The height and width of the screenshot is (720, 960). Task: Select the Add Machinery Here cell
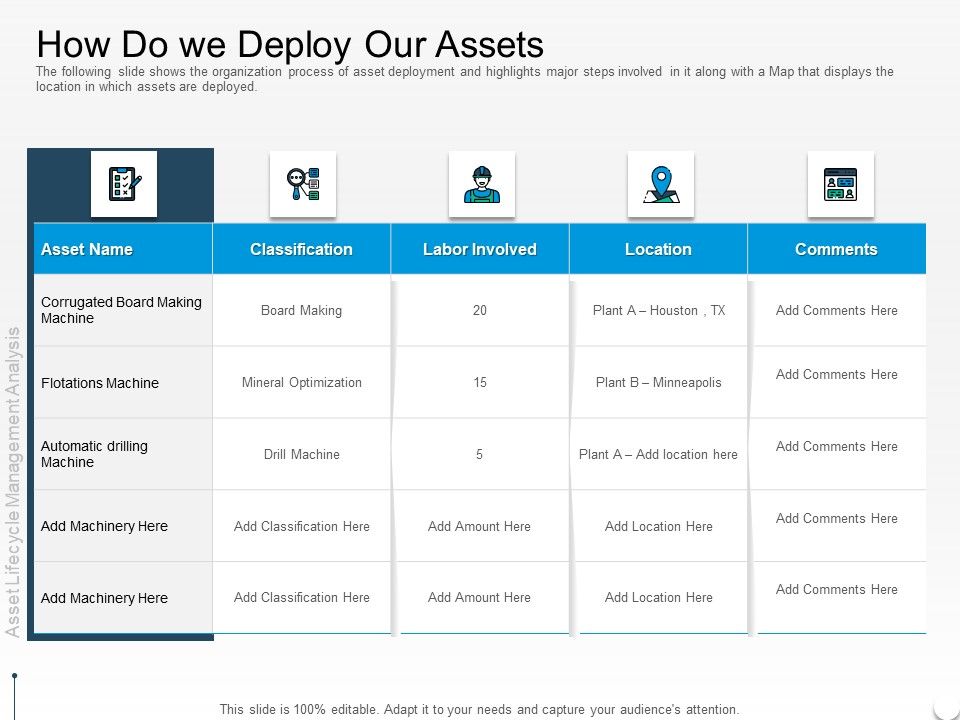[104, 526]
